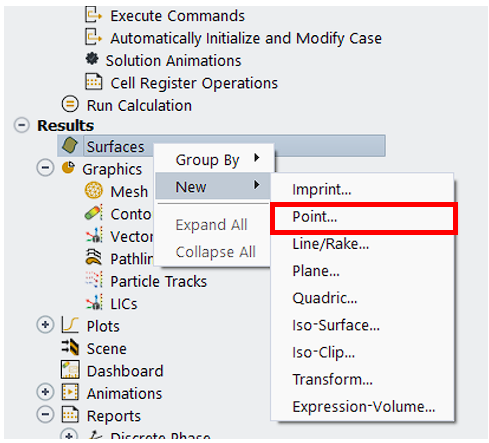Screen dimensions: 489x443
Task: Expand the Plots branch
Action: click(45, 324)
